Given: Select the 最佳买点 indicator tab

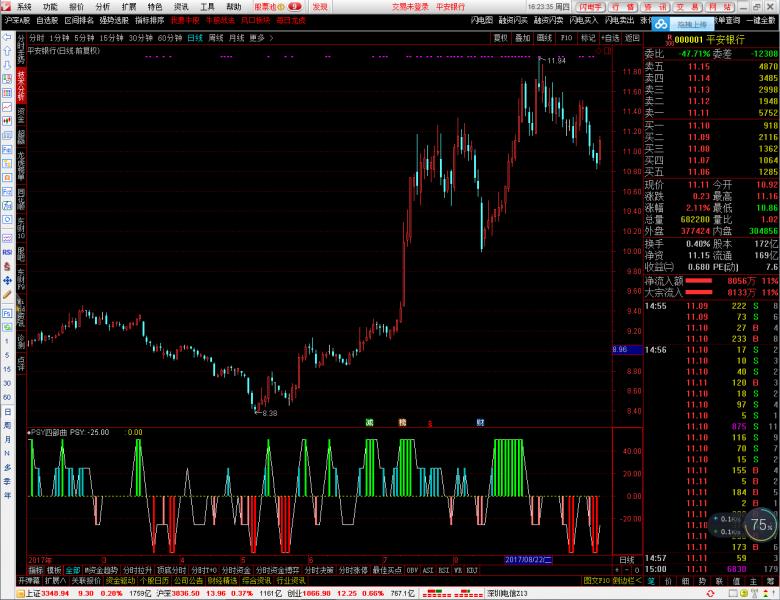Looking at the screenshot, I should point(387,570).
